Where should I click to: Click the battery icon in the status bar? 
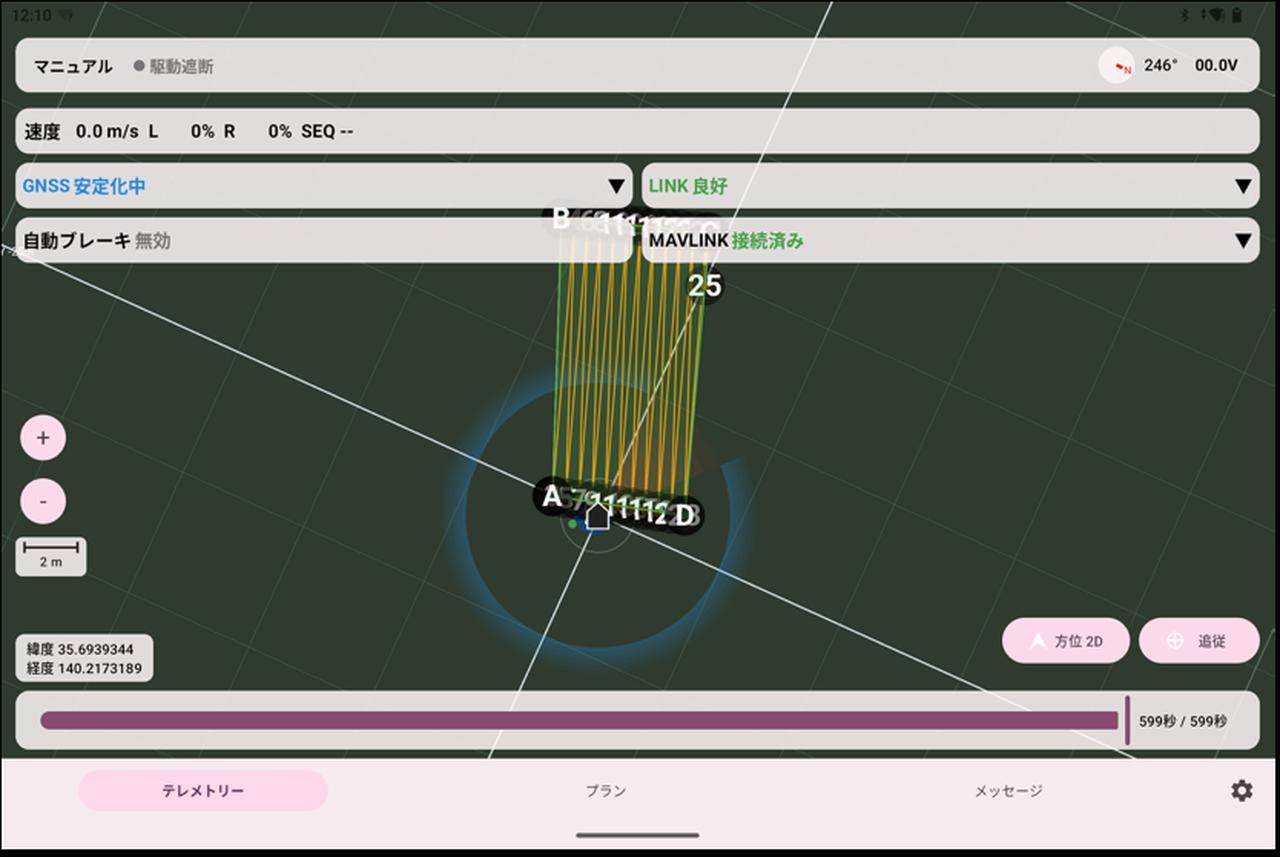pos(1237,15)
